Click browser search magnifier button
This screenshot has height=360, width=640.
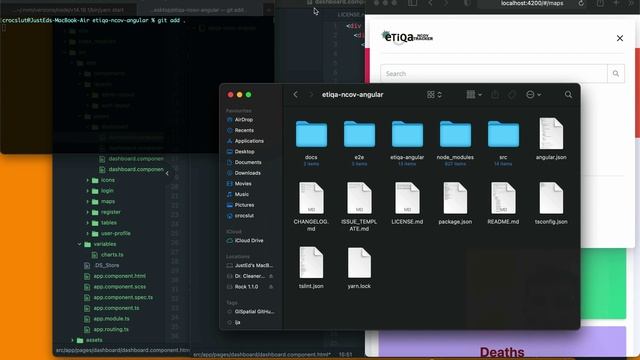pos(616,74)
